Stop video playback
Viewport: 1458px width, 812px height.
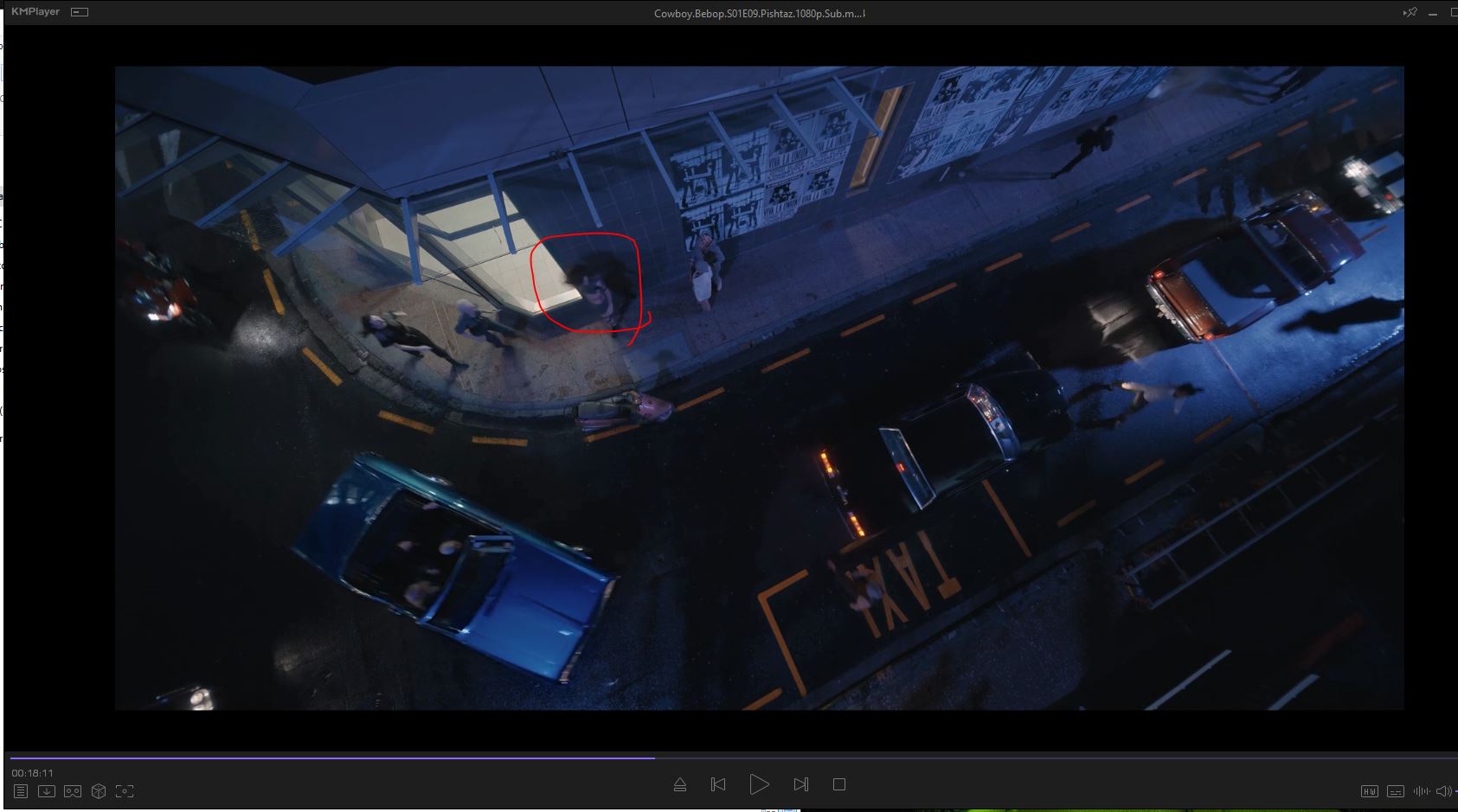pyautogui.click(x=839, y=784)
